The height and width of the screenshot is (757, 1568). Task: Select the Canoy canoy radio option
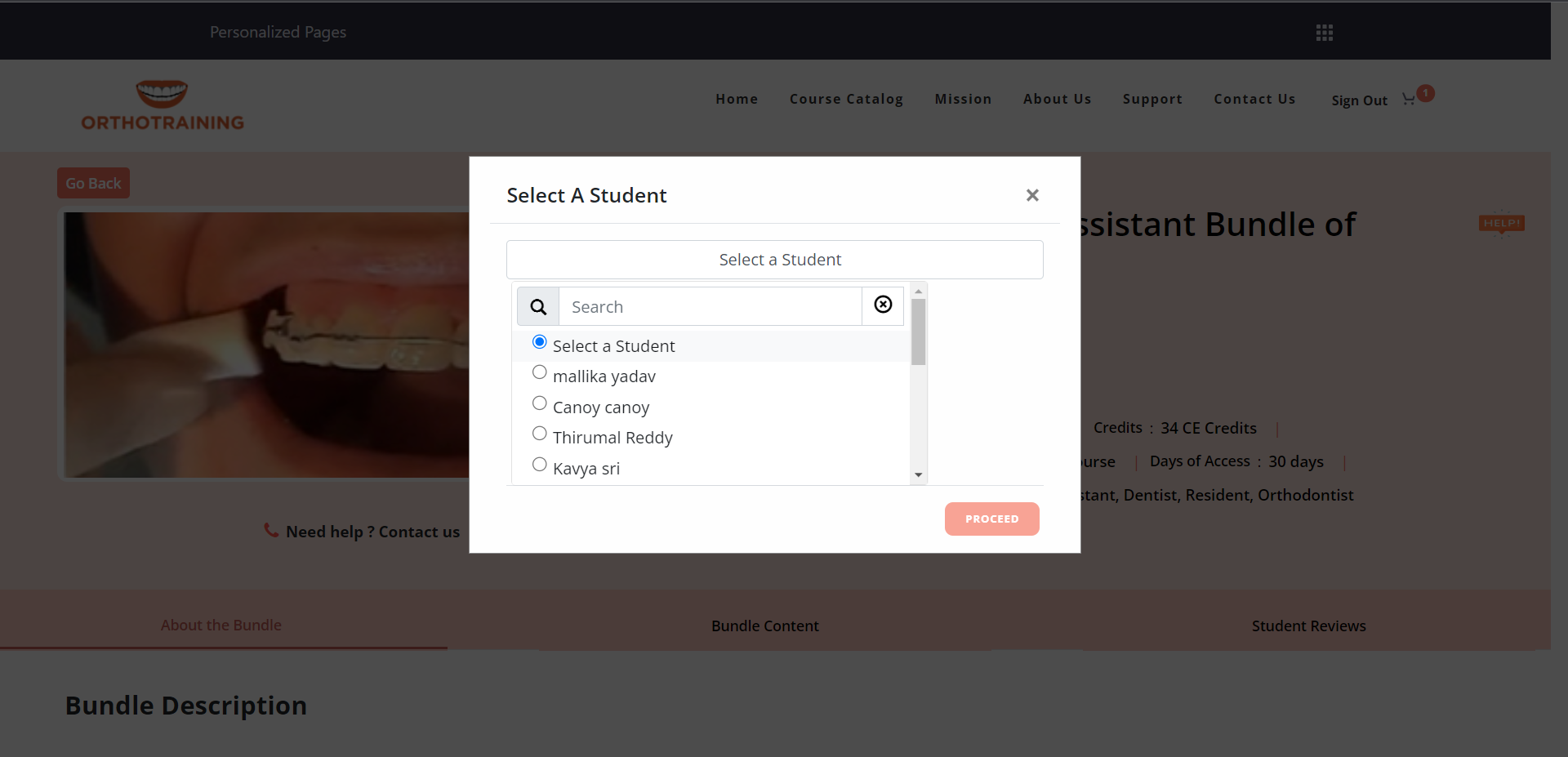[x=540, y=403]
